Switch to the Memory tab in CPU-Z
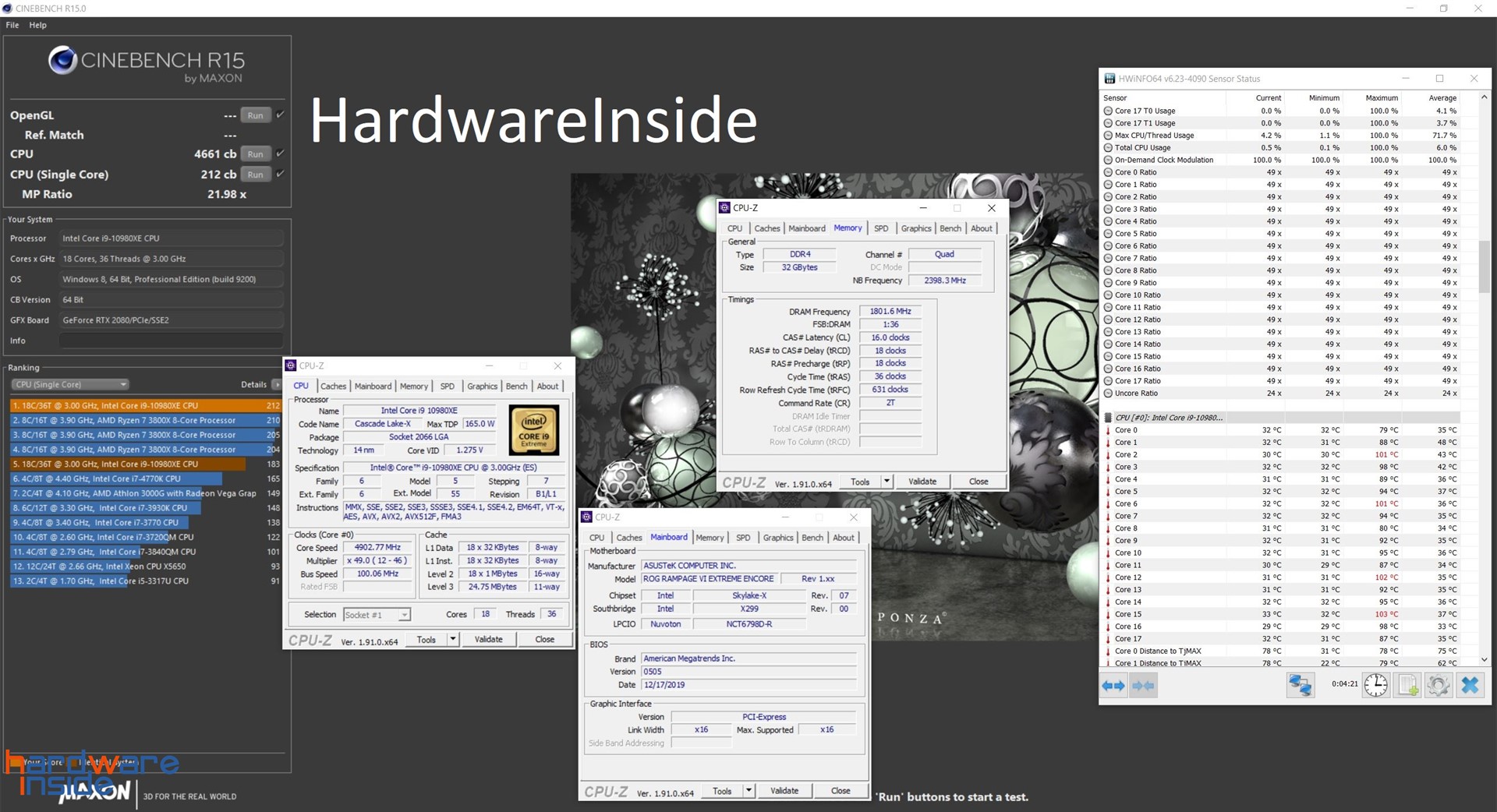The width and height of the screenshot is (1497, 812). [414, 385]
